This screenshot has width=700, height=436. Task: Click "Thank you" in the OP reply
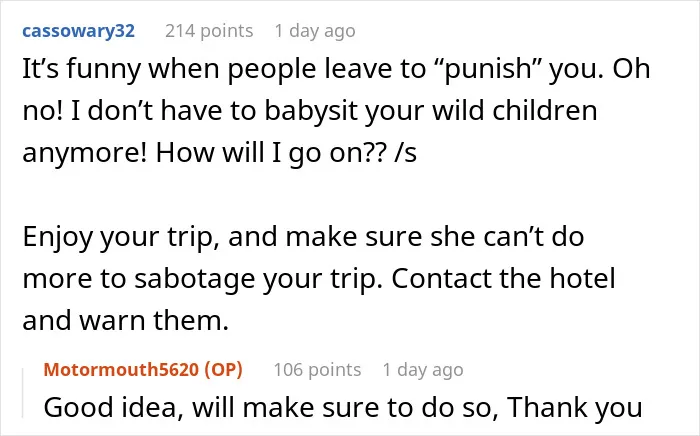point(575,407)
